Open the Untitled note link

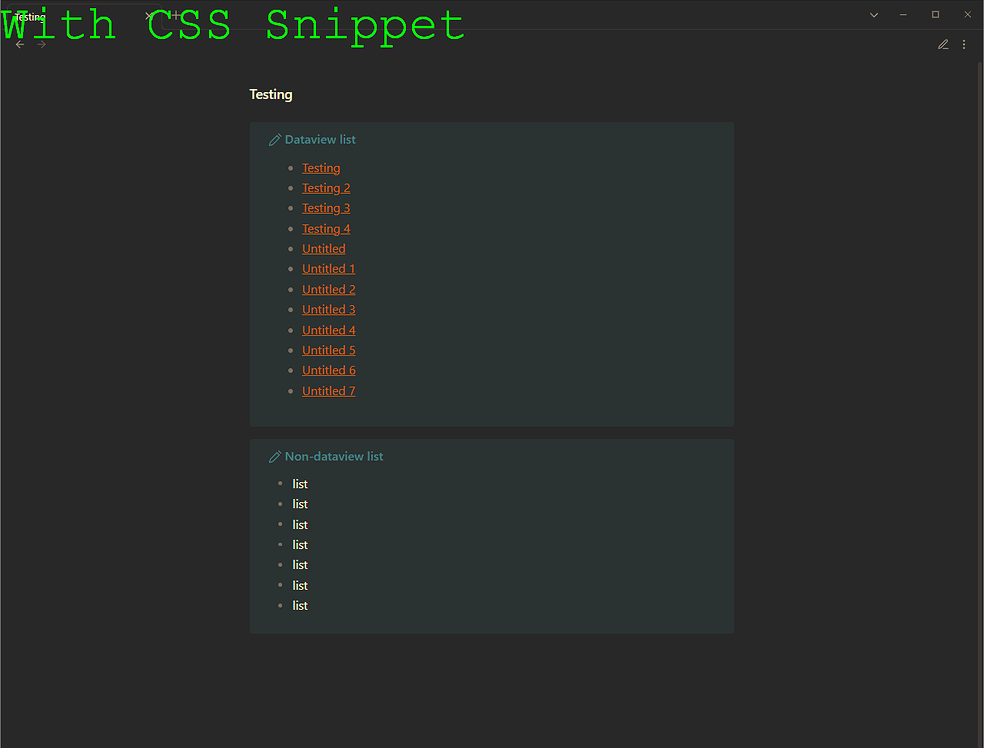pos(323,248)
